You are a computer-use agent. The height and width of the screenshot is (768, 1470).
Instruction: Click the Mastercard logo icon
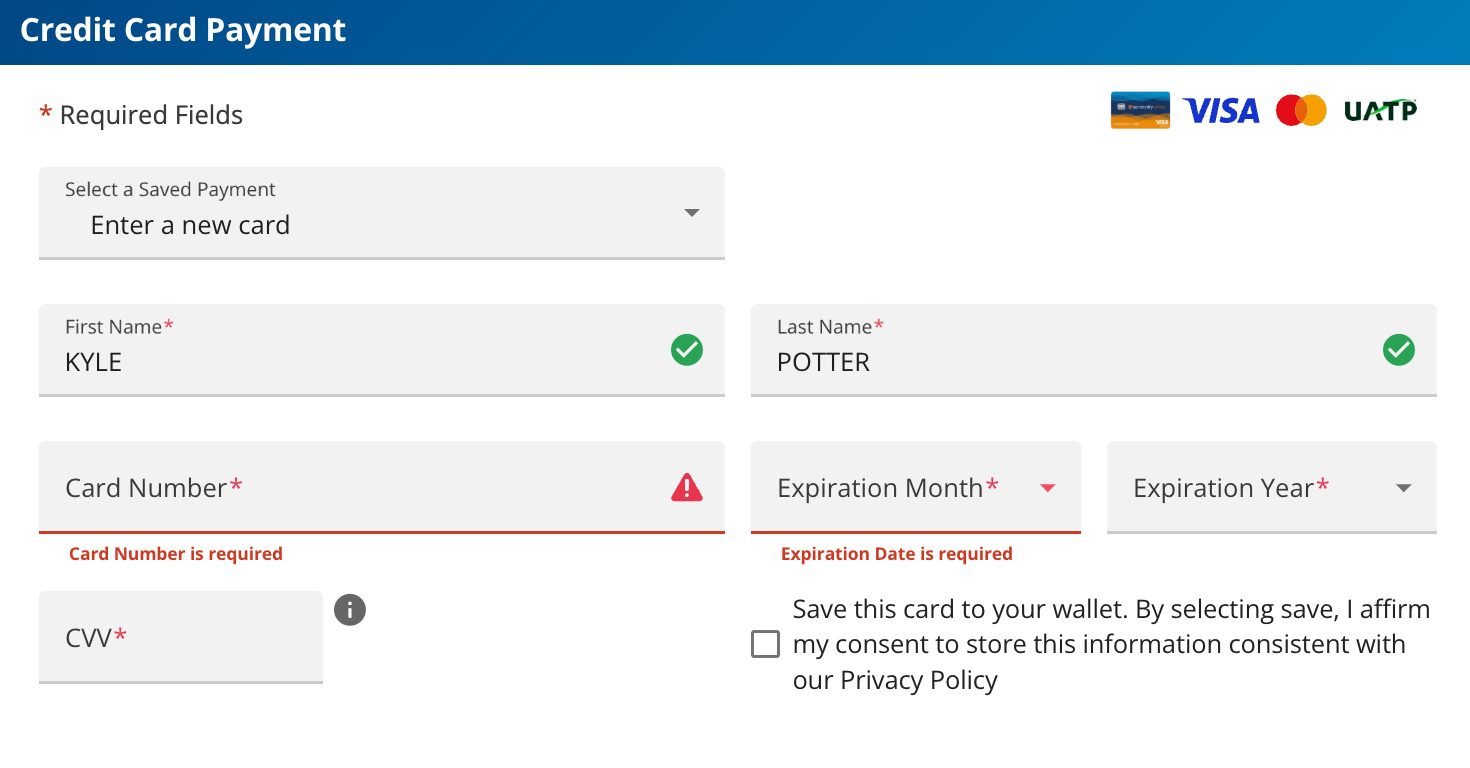[1301, 110]
